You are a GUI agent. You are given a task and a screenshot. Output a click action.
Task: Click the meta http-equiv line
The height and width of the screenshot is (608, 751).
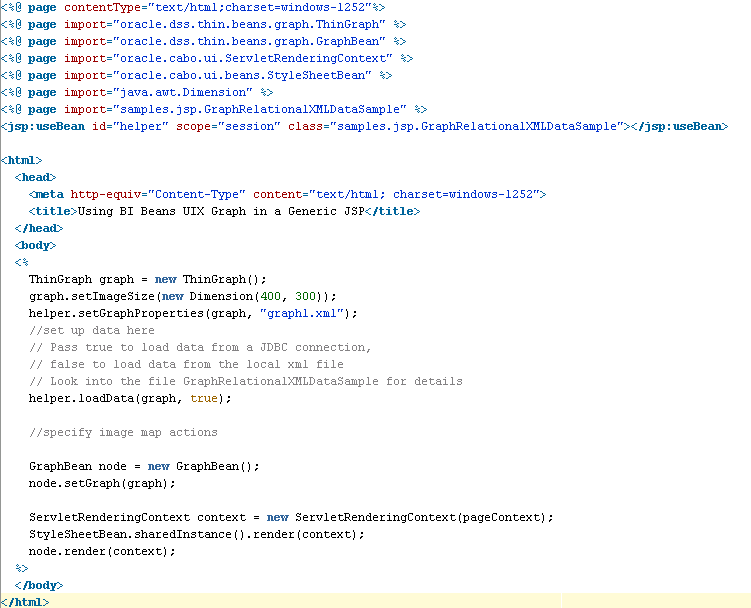pyautogui.click(x=287, y=194)
